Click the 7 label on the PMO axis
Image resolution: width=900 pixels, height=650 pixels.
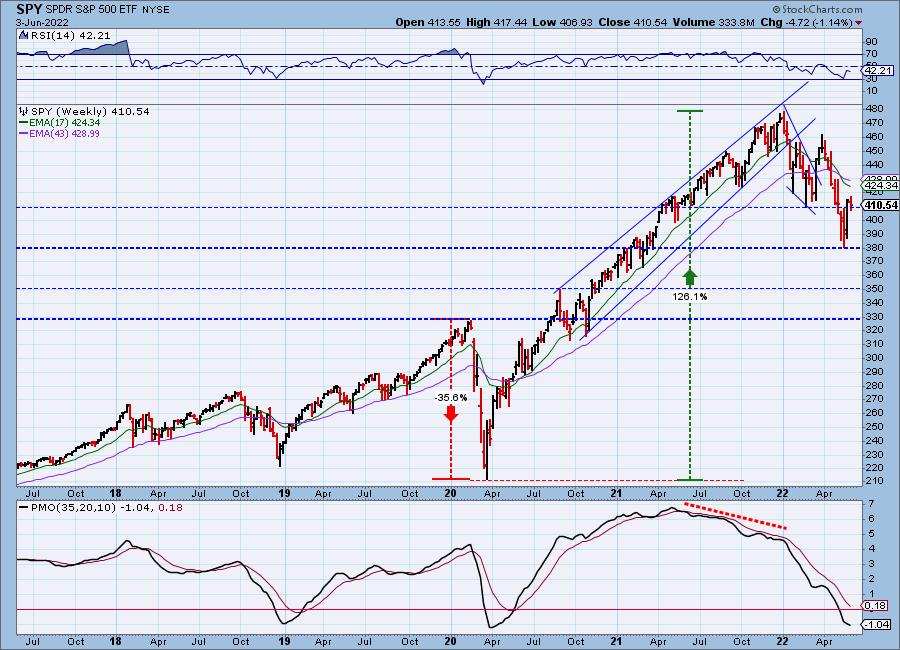tap(871, 504)
